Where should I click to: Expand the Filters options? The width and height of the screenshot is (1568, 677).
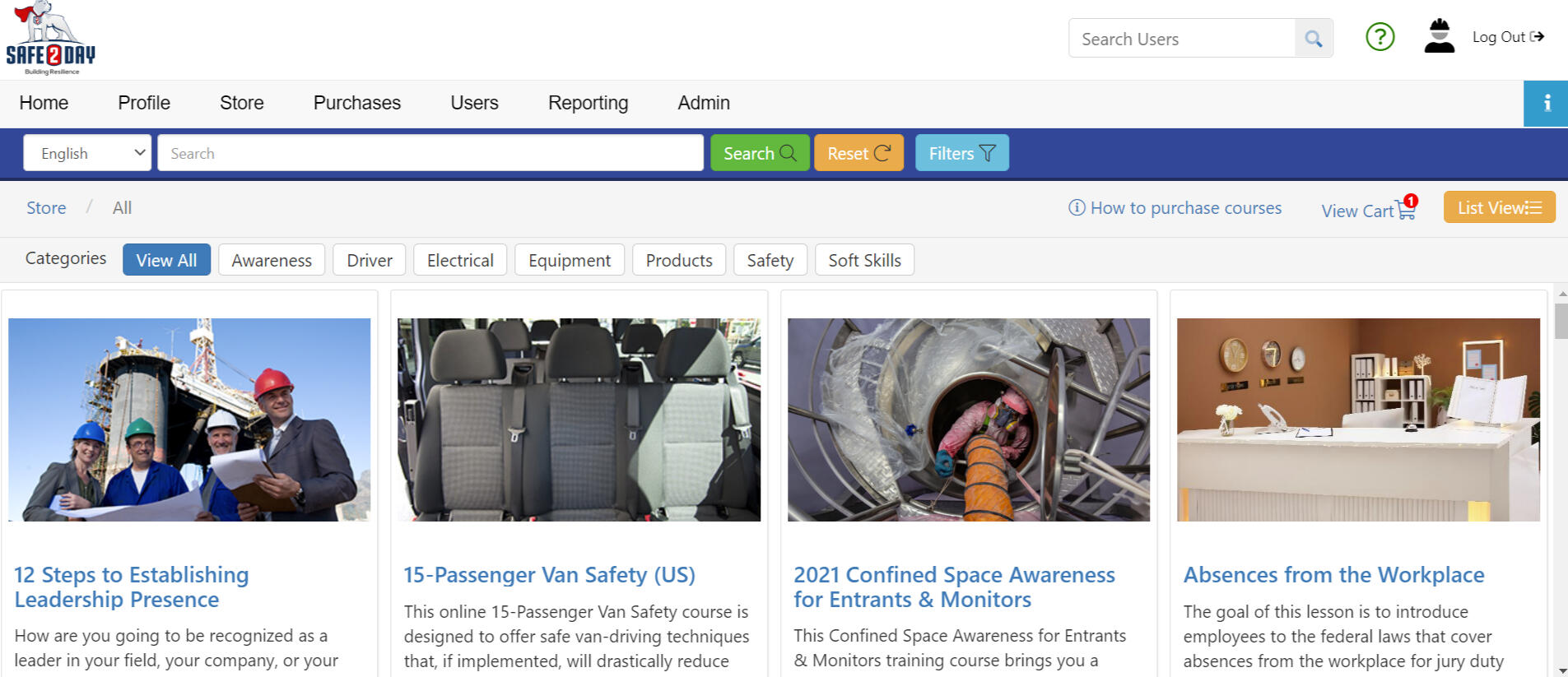(961, 153)
